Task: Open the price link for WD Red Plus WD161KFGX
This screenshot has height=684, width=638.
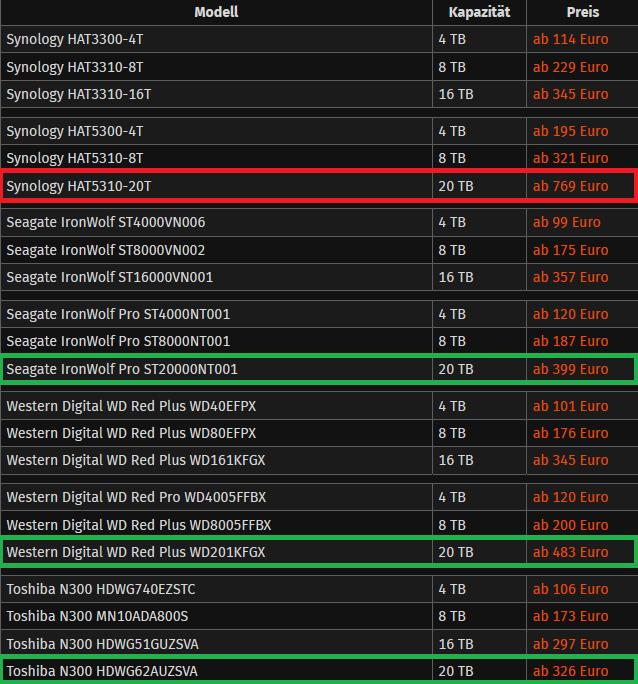Action: coord(570,460)
